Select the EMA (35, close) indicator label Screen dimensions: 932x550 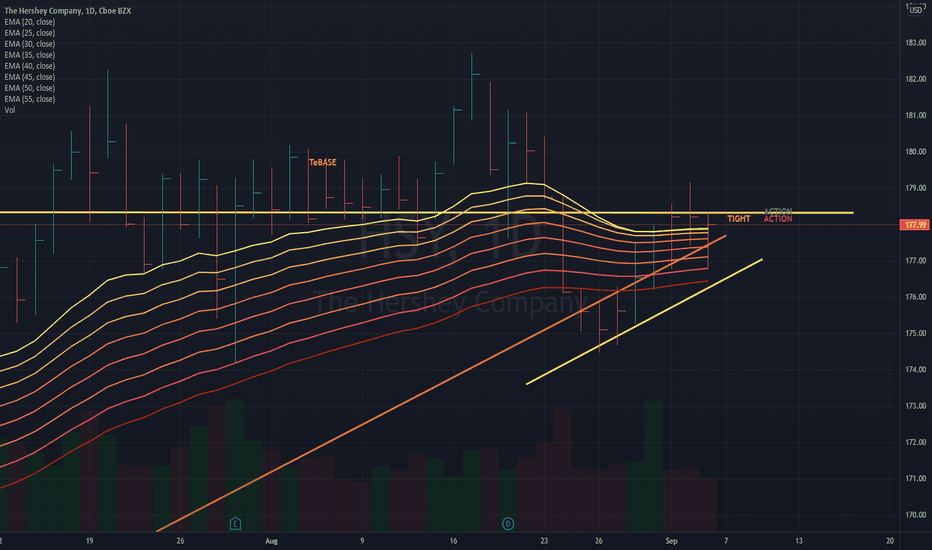coord(30,55)
